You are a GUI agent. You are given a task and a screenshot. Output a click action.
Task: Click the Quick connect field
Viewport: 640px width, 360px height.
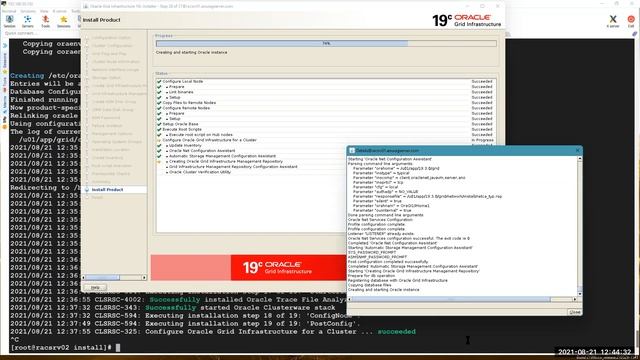click(41, 33)
